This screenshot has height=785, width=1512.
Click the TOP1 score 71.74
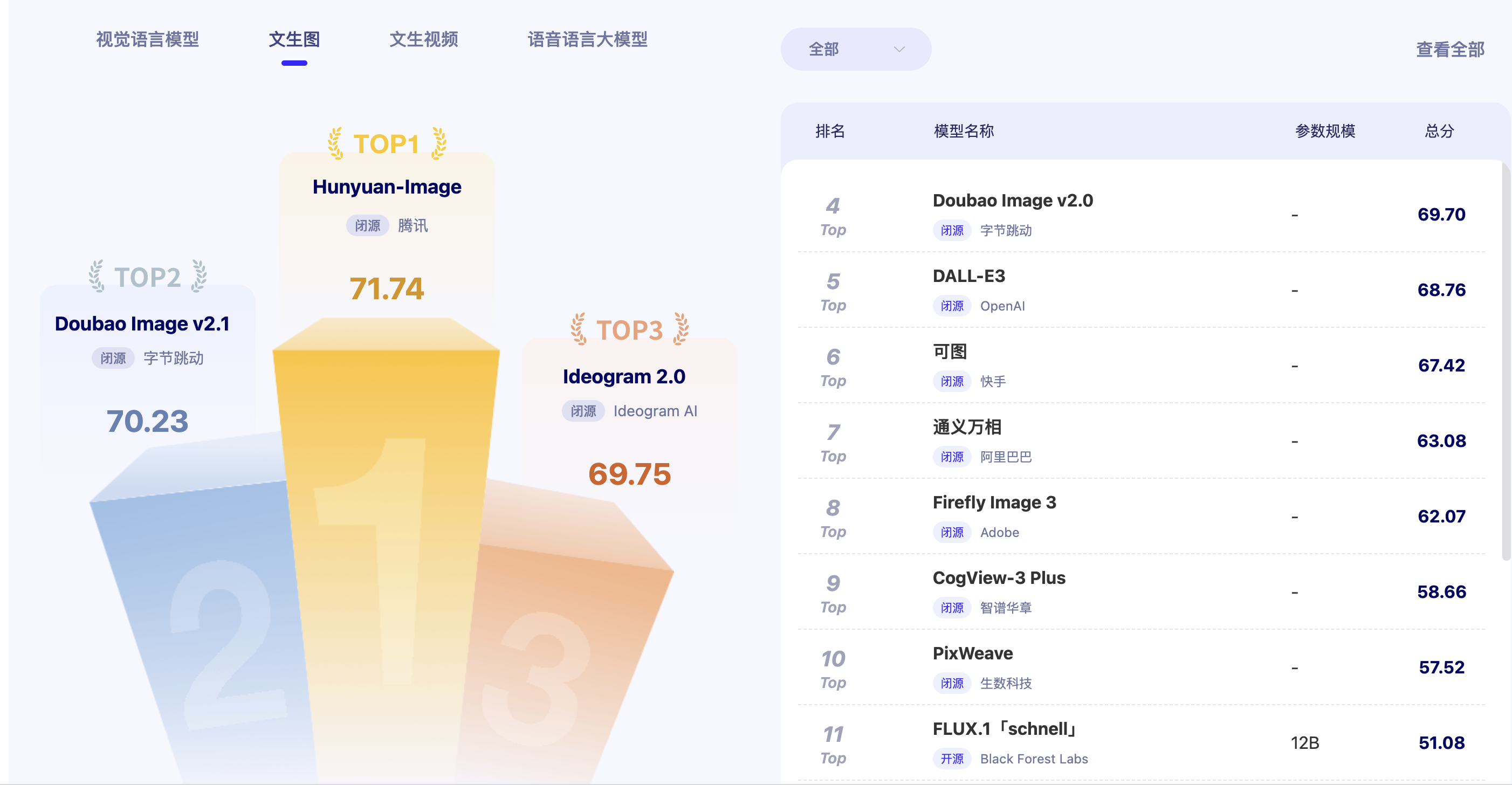click(x=387, y=288)
